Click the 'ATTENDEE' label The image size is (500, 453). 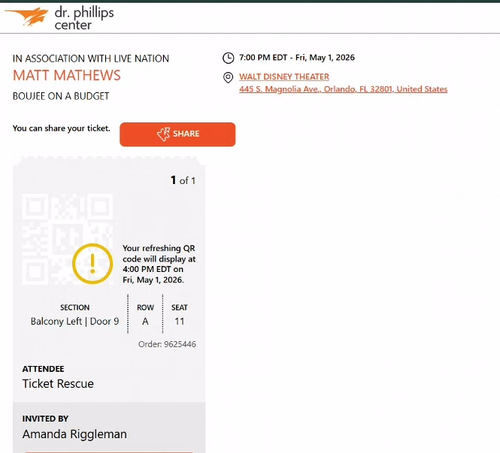[x=43, y=369]
